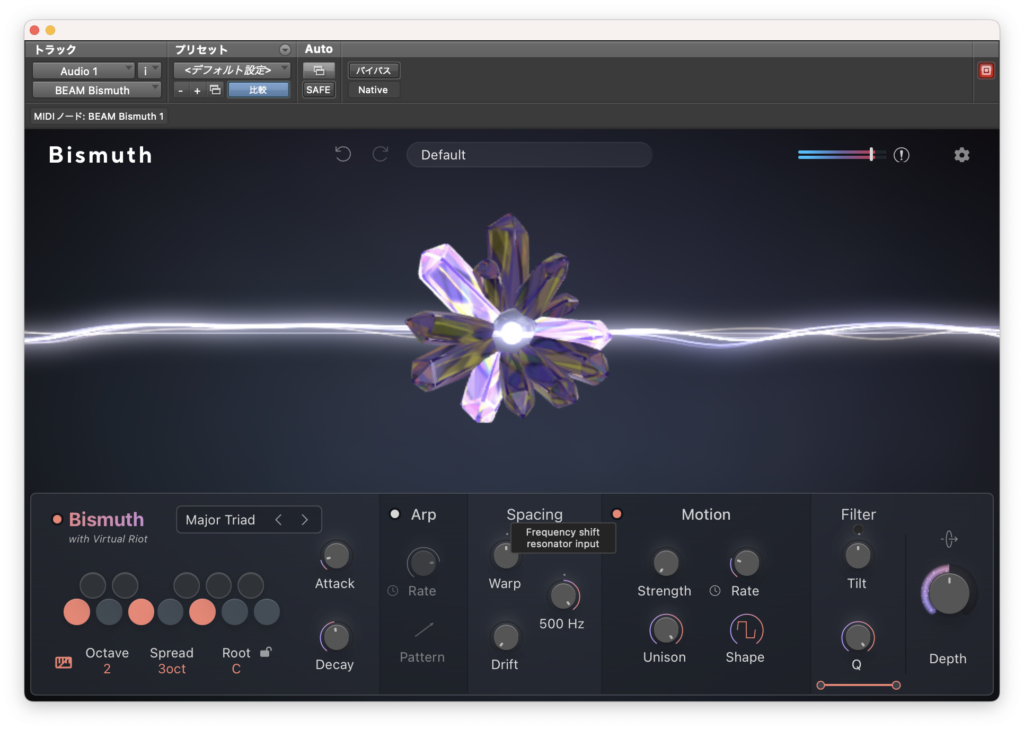Click the Motion Strength knob
The image size is (1024, 730).
click(x=665, y=563)
